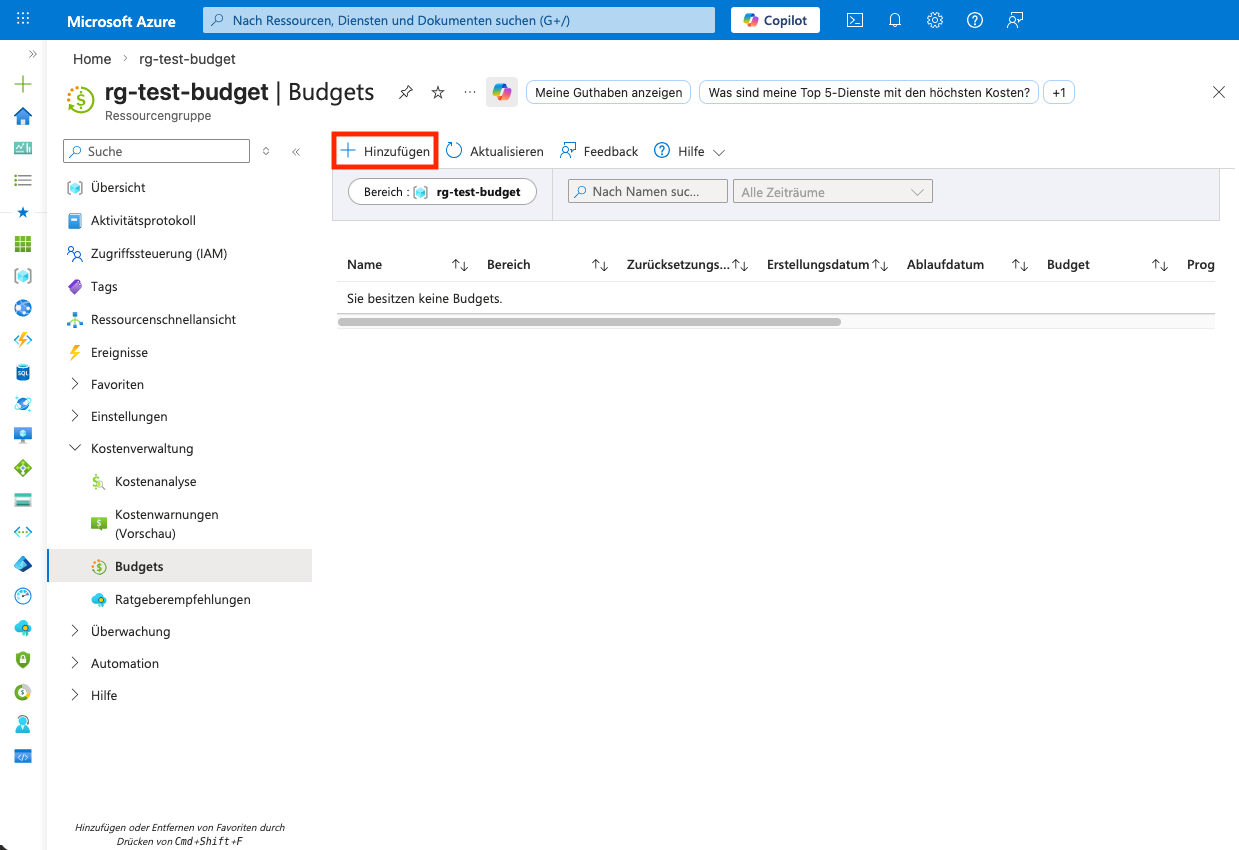
Task: Collapse the Kostenverwaltung section
Action: [x=142, y=449]
